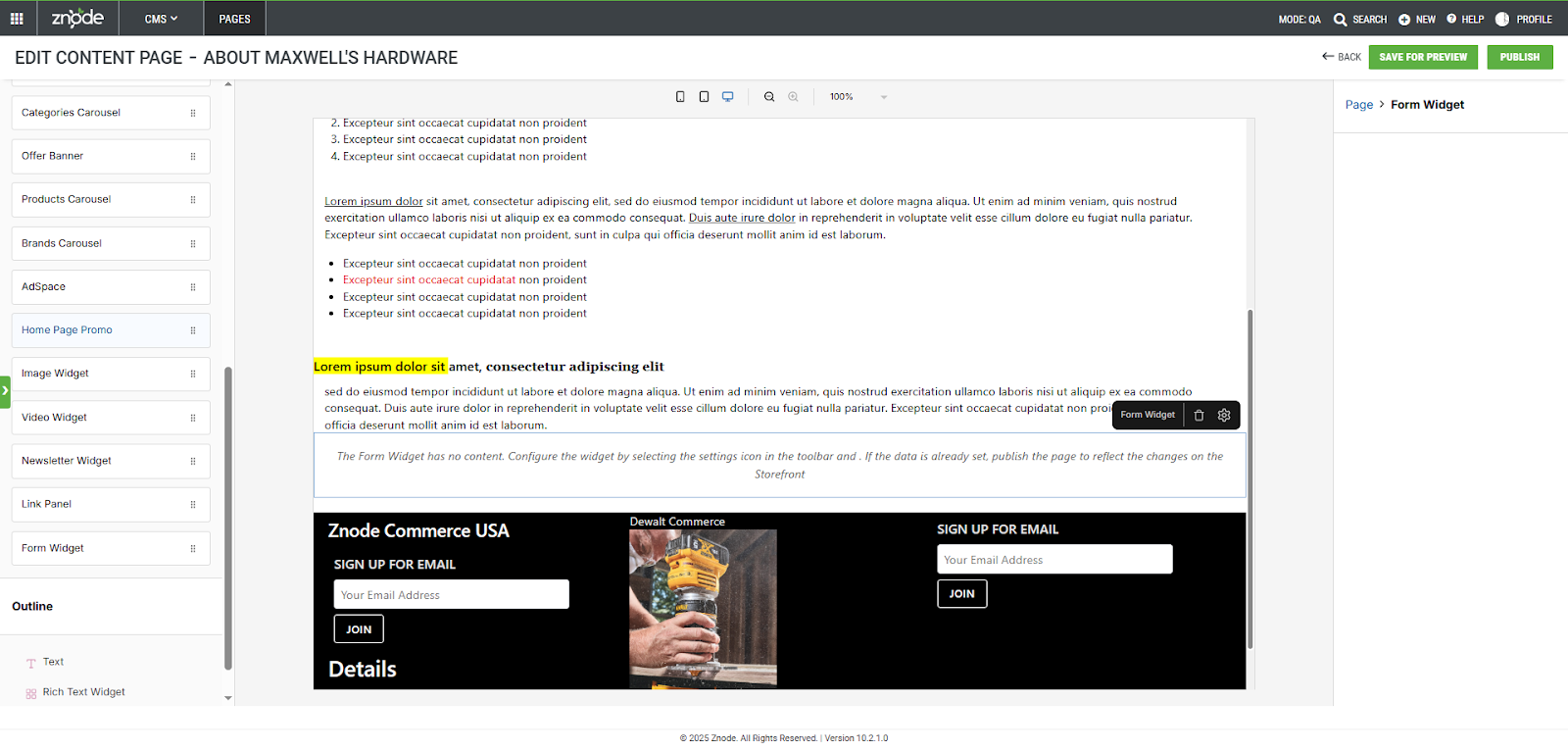Click the widget list scrollbar
The width and height of the screenshot is (1568, 751).
pyautogui.click(x=228, y=518)
